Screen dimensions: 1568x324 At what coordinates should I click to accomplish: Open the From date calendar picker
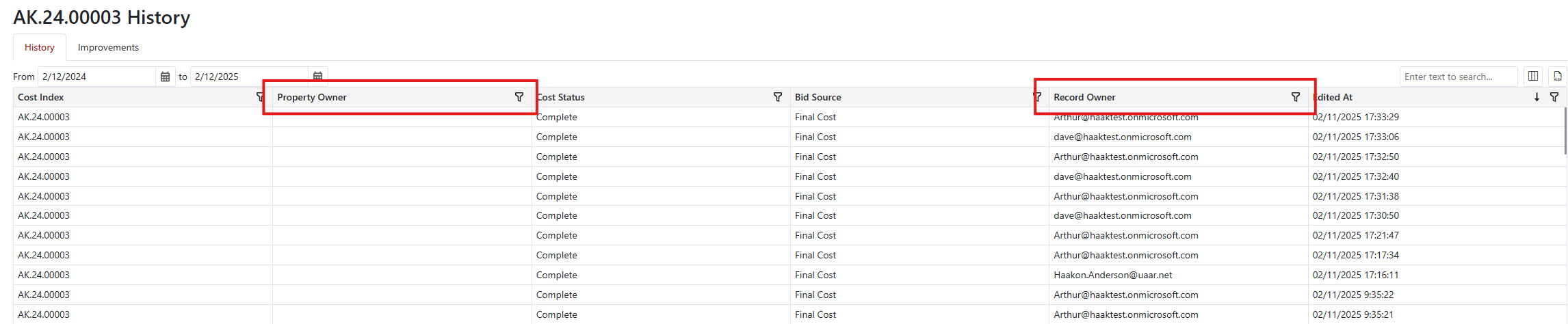(165, 77)
